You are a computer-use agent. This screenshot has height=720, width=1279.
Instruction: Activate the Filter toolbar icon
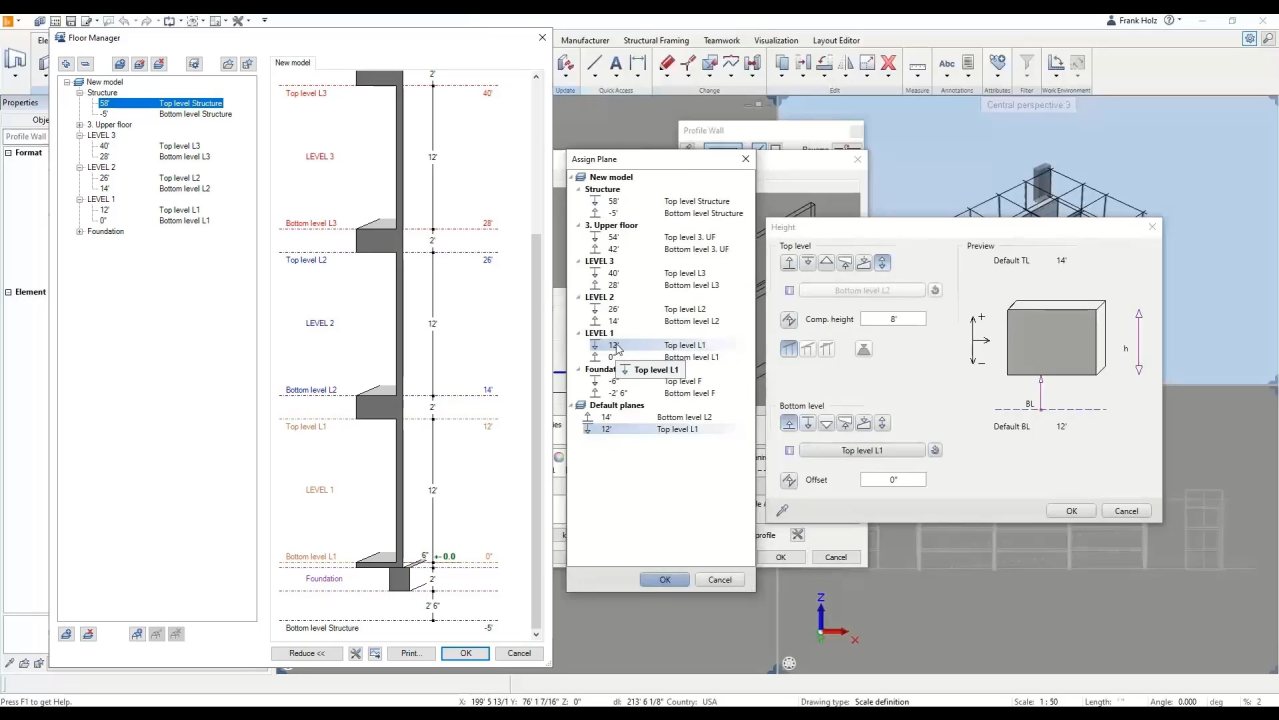click(x=1027, y=63)
